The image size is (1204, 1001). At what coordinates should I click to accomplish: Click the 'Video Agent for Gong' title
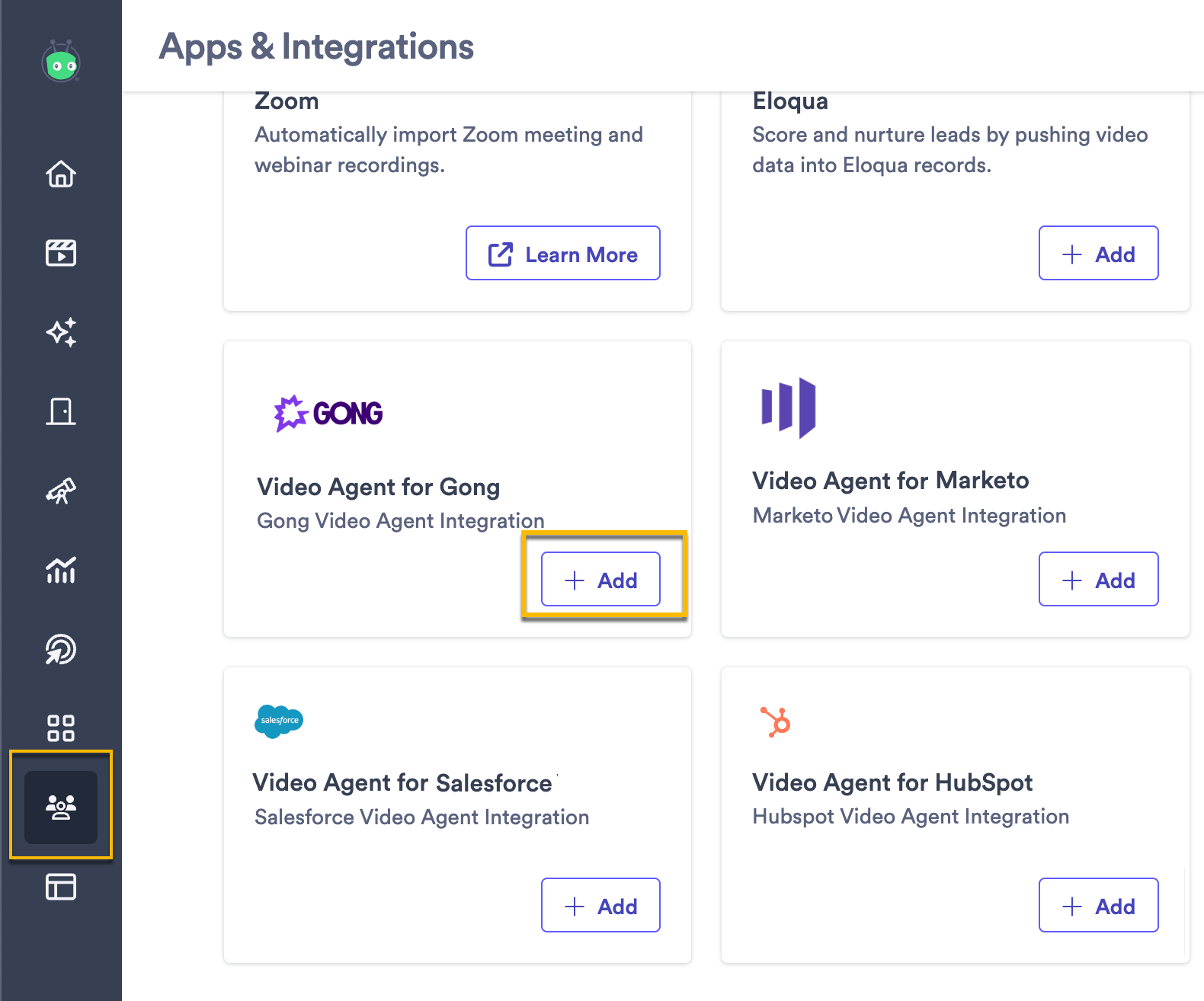379,487
